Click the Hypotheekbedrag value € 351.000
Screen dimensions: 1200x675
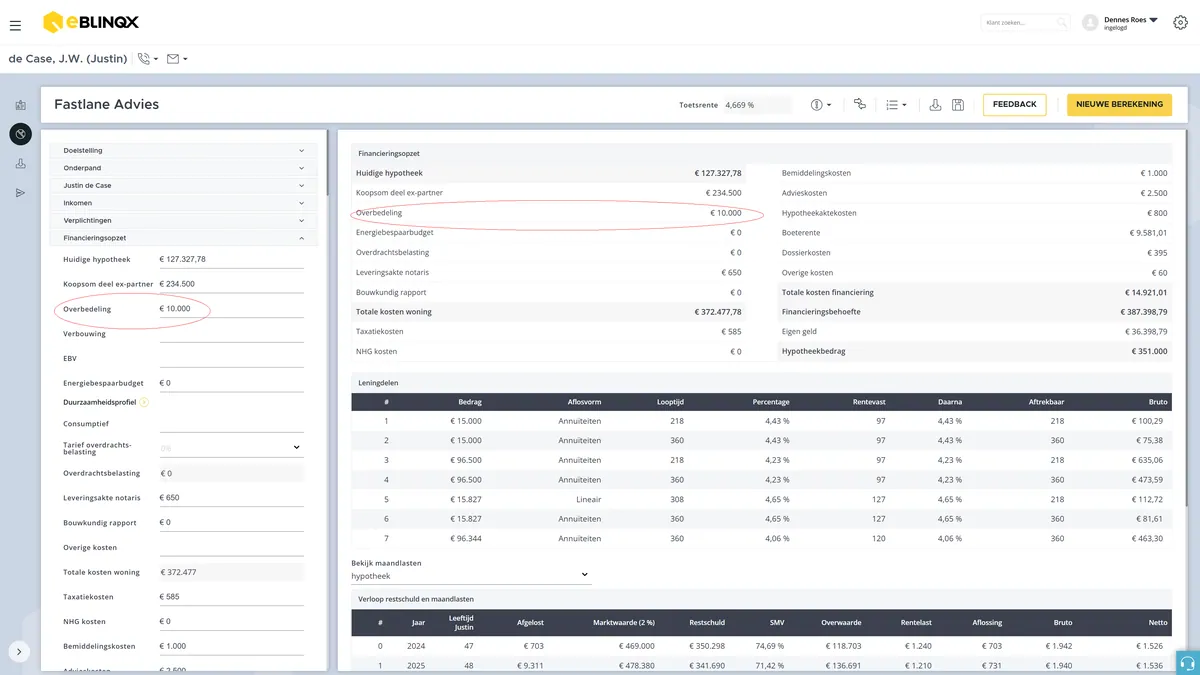click(x=1149, y=352)
